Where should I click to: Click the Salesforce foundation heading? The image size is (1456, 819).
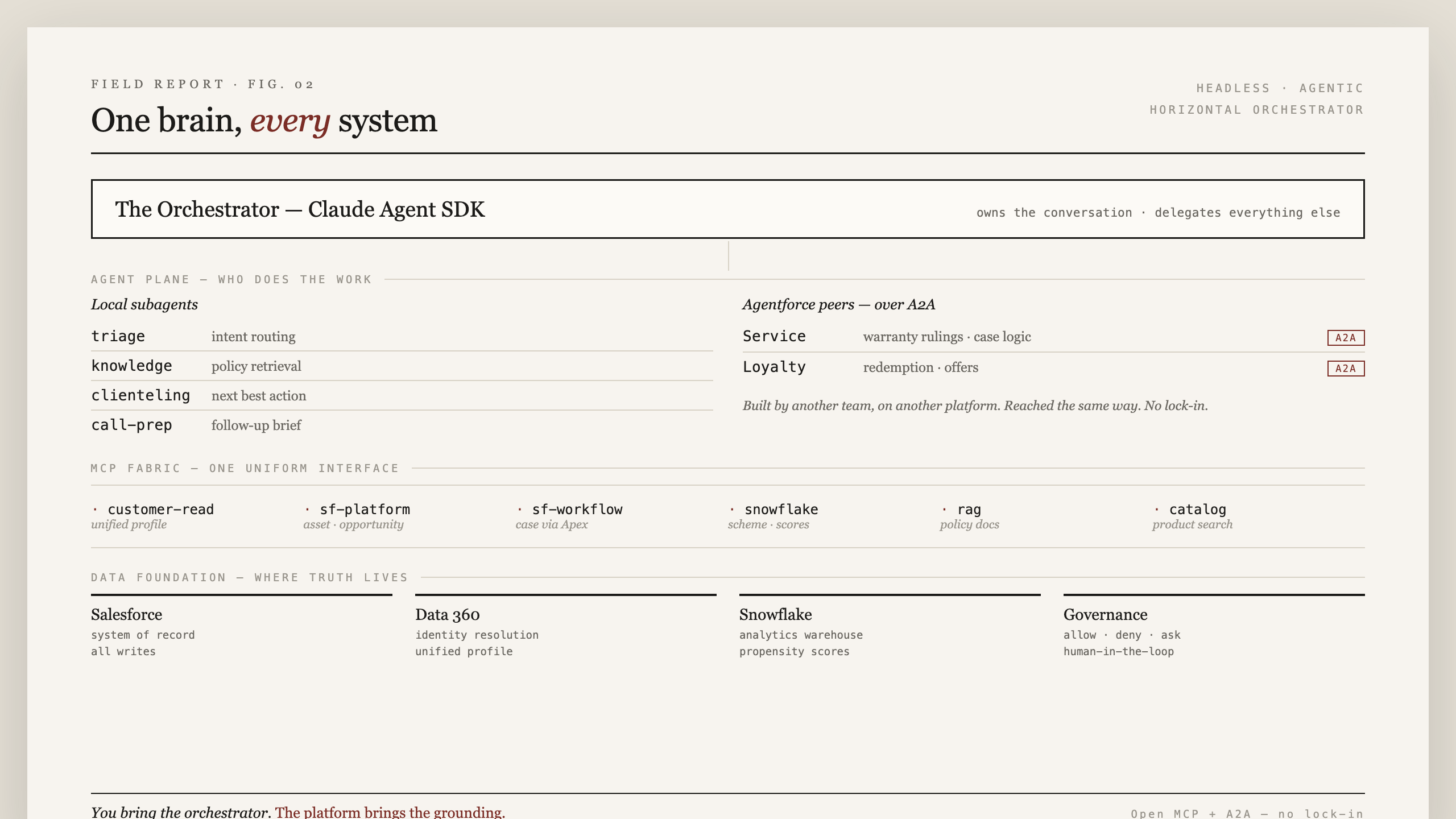126,614
